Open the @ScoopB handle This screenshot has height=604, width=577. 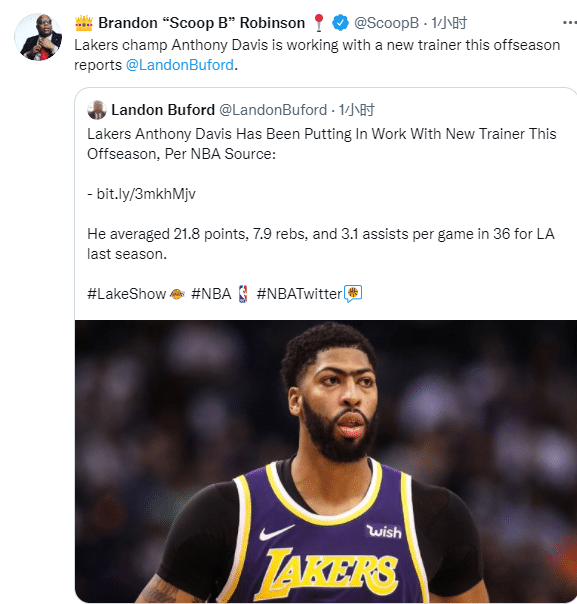coord(386,23)
